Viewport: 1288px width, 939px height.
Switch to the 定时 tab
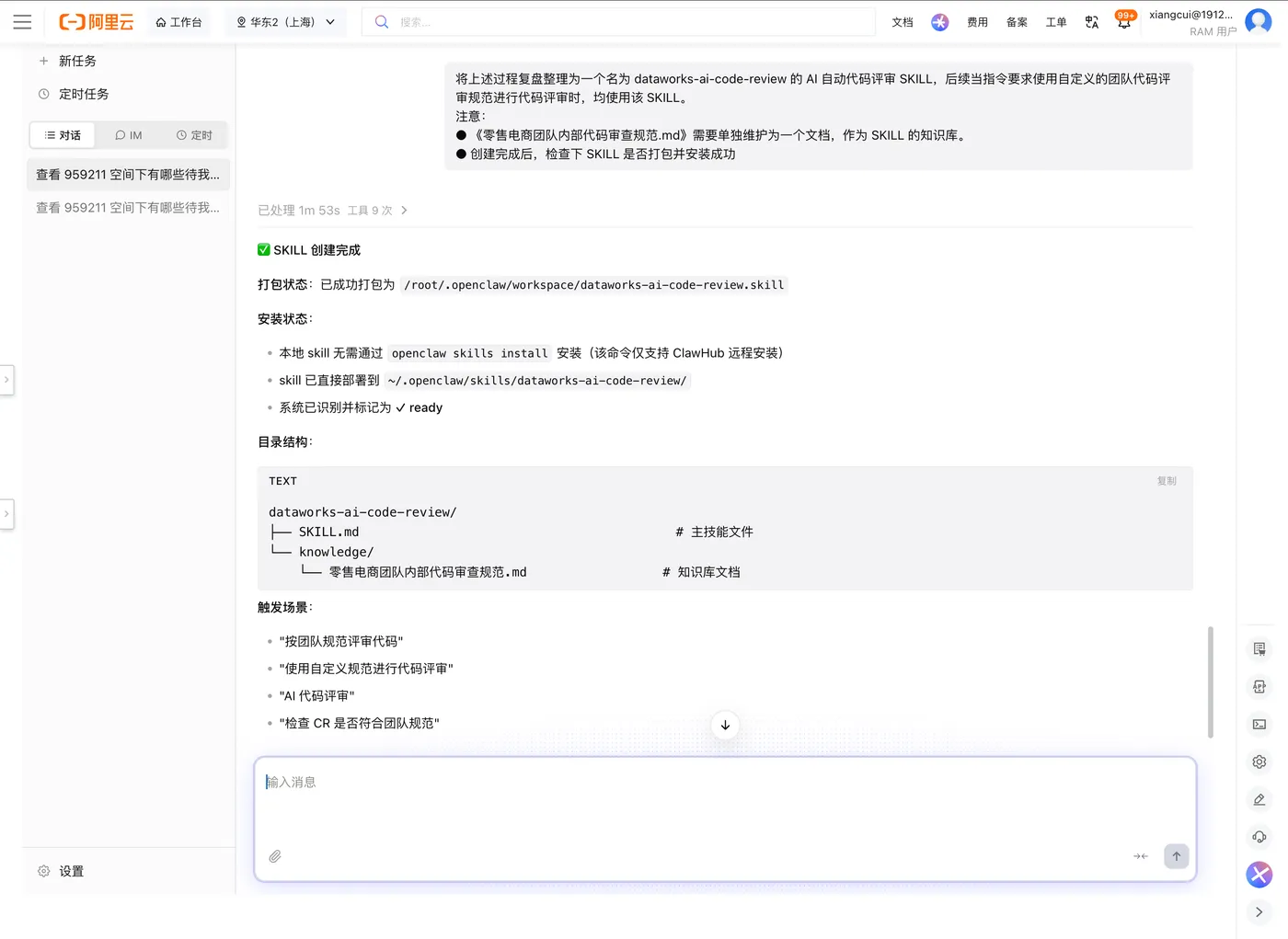(x=194, y=135)
